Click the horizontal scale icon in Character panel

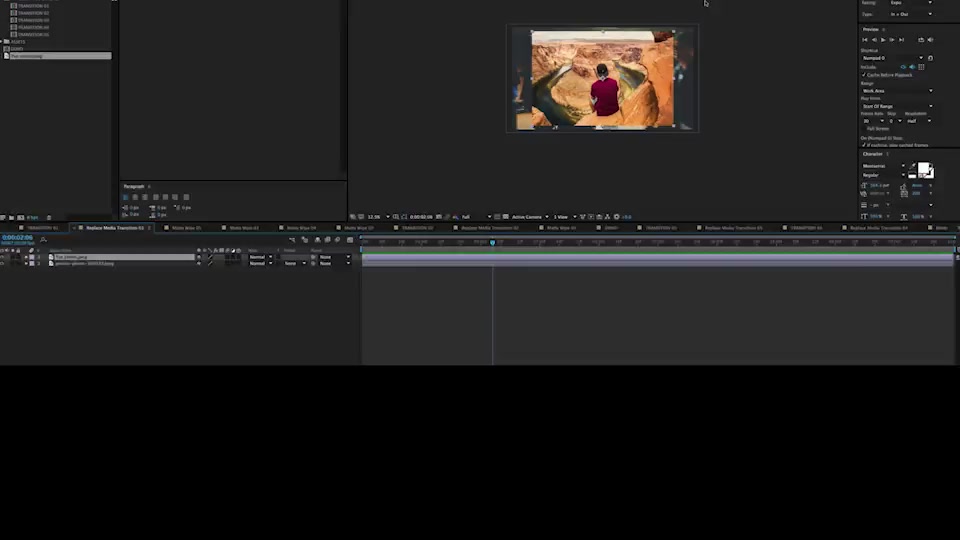(904, 216)
